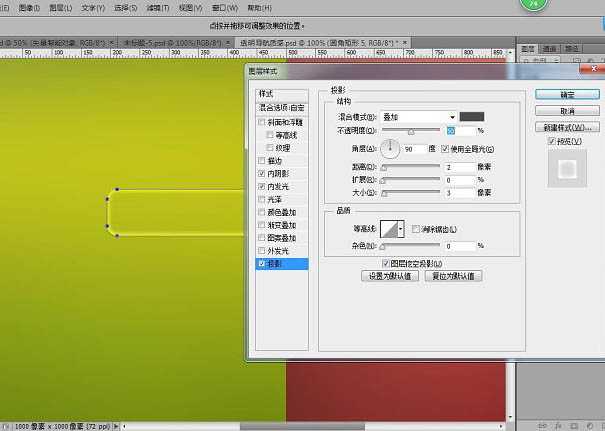605x431 pixels.
Task: Select 样式 in the layer style list
Action: coord(282,94)
